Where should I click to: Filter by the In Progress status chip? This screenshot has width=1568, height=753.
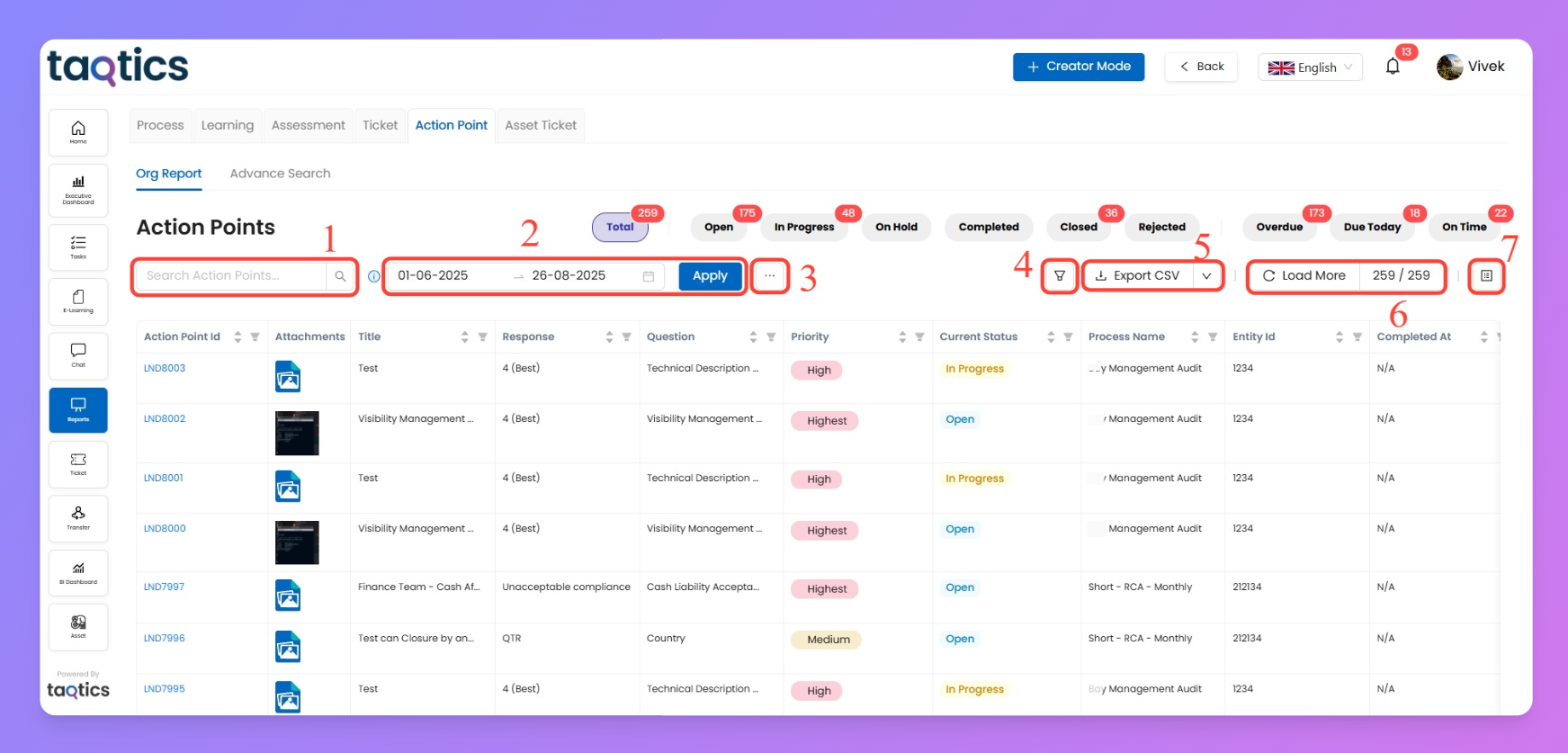click(804, 227)
